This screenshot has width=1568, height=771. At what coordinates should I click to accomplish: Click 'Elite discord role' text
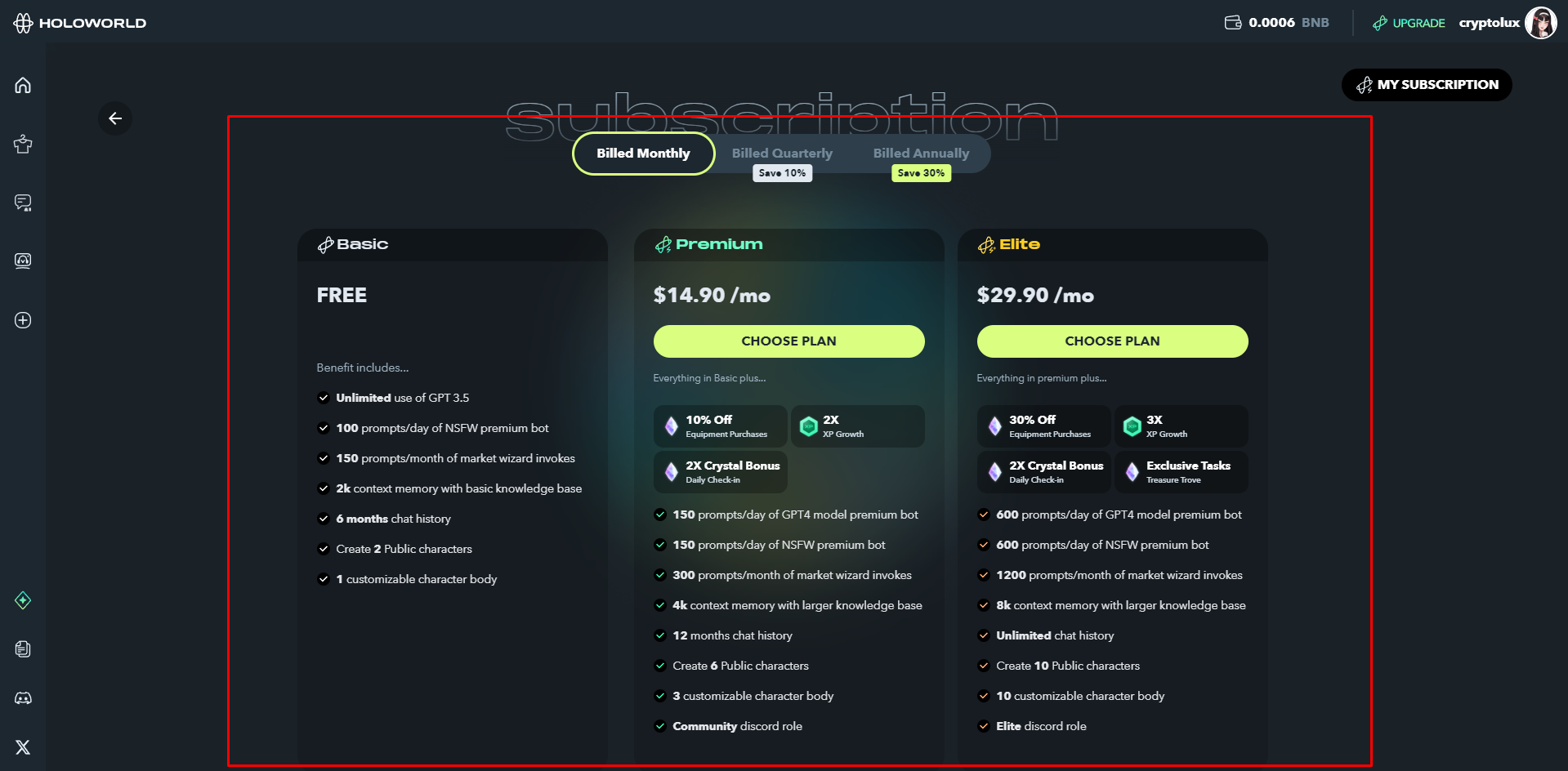(1041, 726)
